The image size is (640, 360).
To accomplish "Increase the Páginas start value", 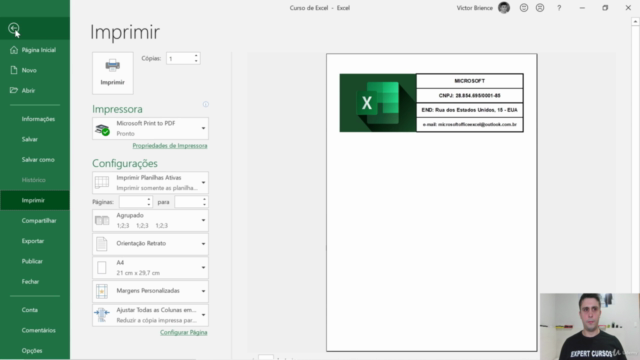I will [149, 199].
